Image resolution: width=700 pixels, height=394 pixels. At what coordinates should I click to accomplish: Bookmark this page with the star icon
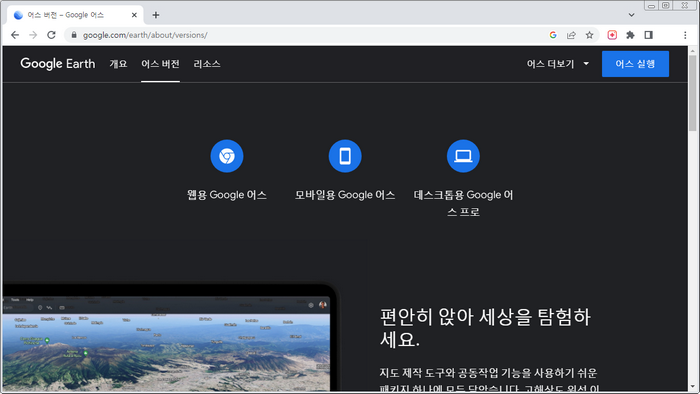pyautogui.click(x=589, y=35)
